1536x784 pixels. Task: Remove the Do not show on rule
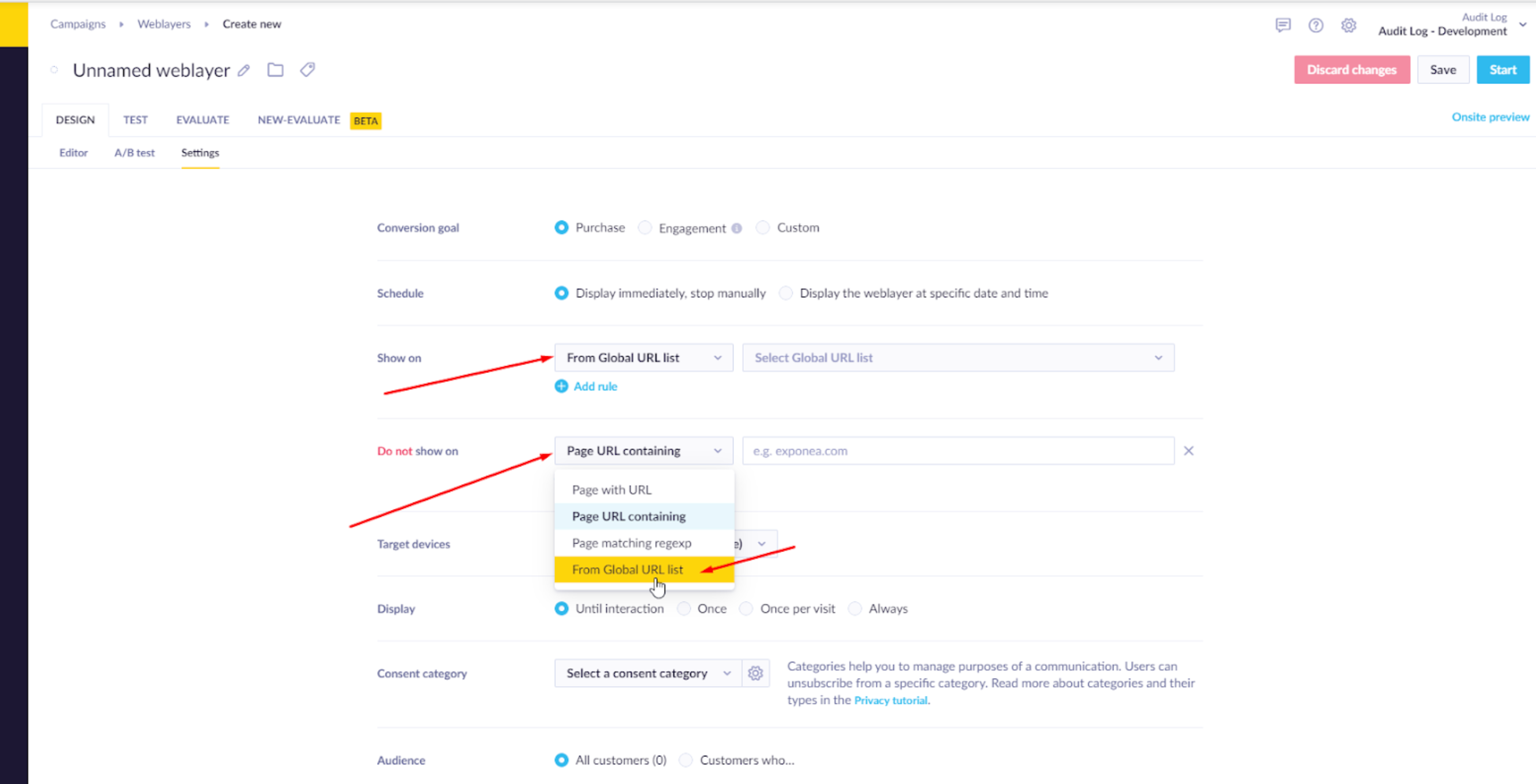pyautogui.click(x=1188, y=451)
